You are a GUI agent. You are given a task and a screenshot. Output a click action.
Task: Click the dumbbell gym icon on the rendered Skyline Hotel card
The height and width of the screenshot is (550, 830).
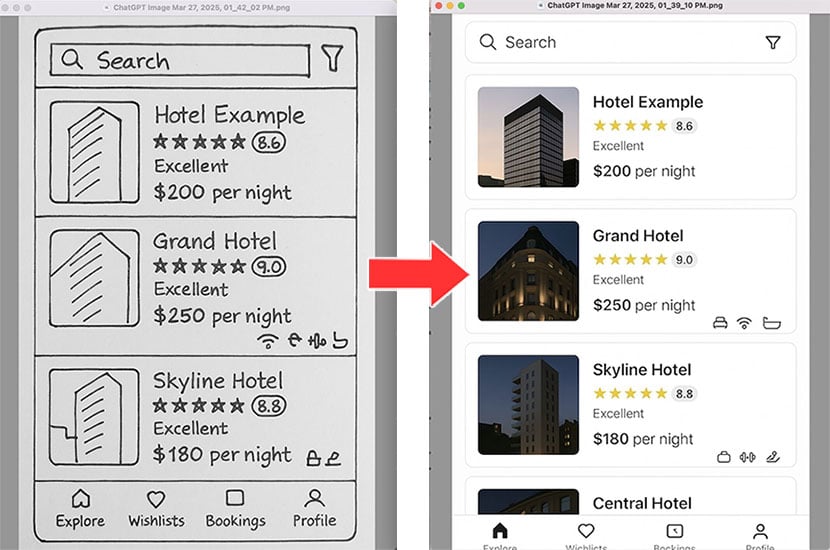tap(746, 458)
